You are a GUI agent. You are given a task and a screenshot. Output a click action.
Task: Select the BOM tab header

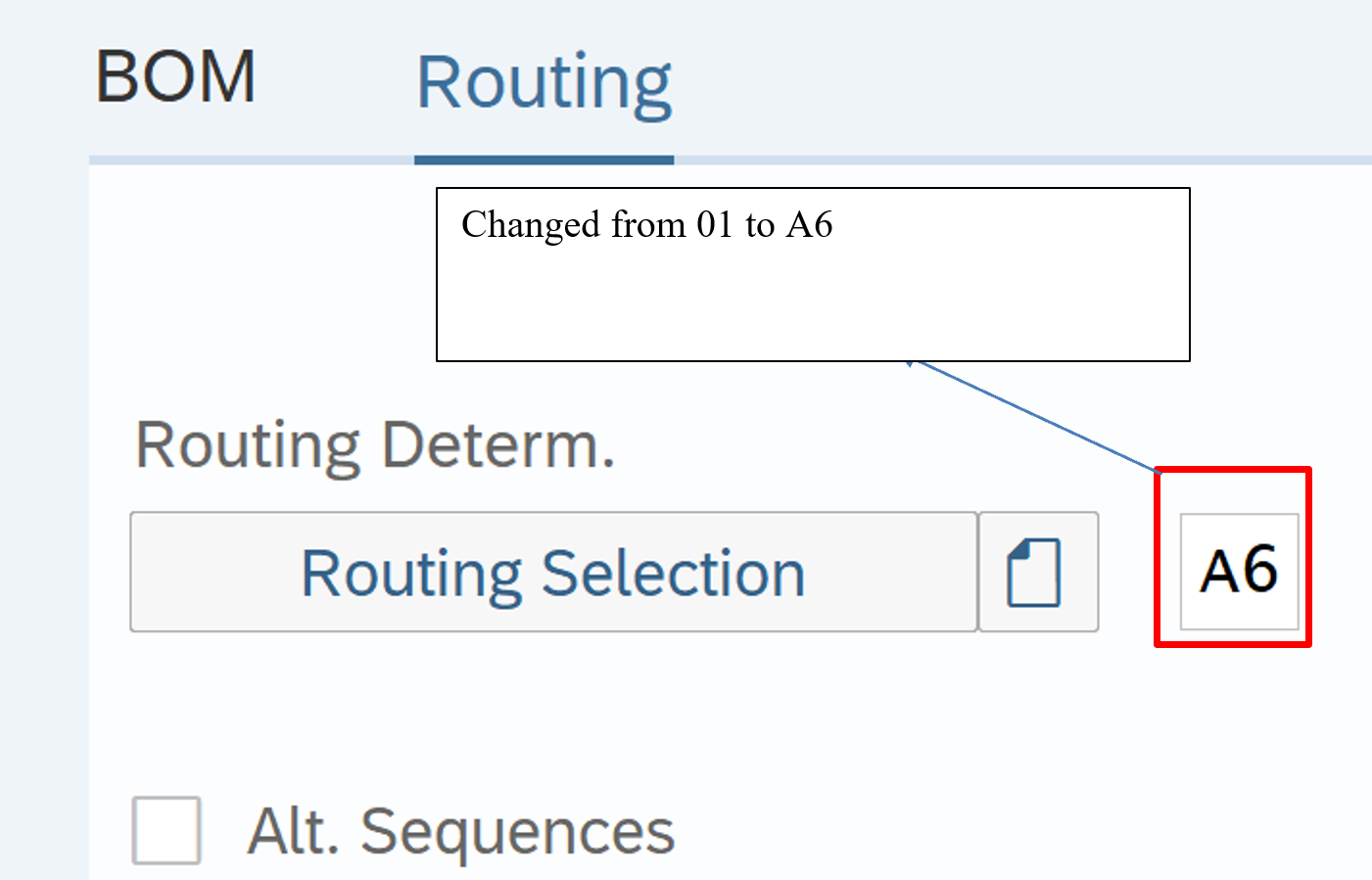coord(176,78)
